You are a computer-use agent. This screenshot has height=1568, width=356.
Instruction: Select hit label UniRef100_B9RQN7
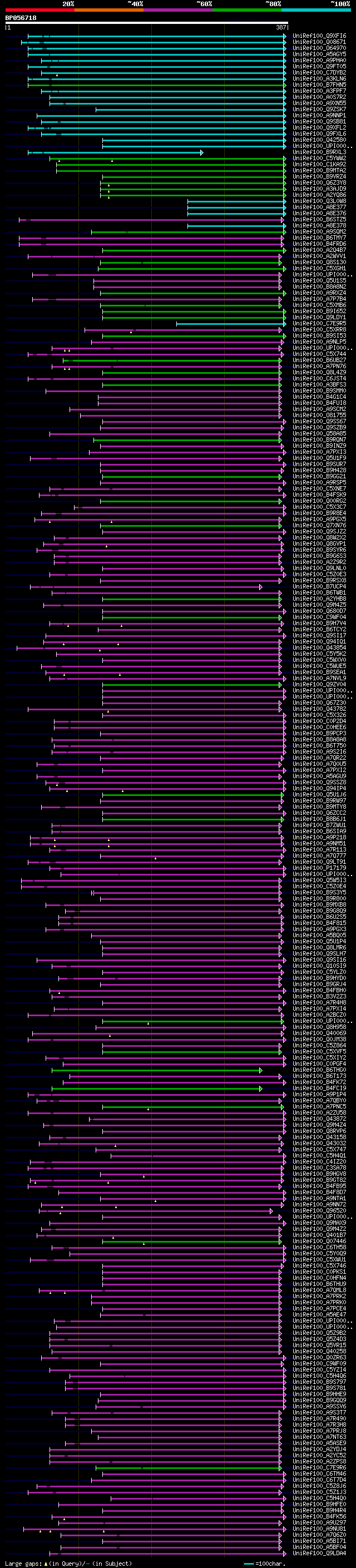tap(319, 439)
